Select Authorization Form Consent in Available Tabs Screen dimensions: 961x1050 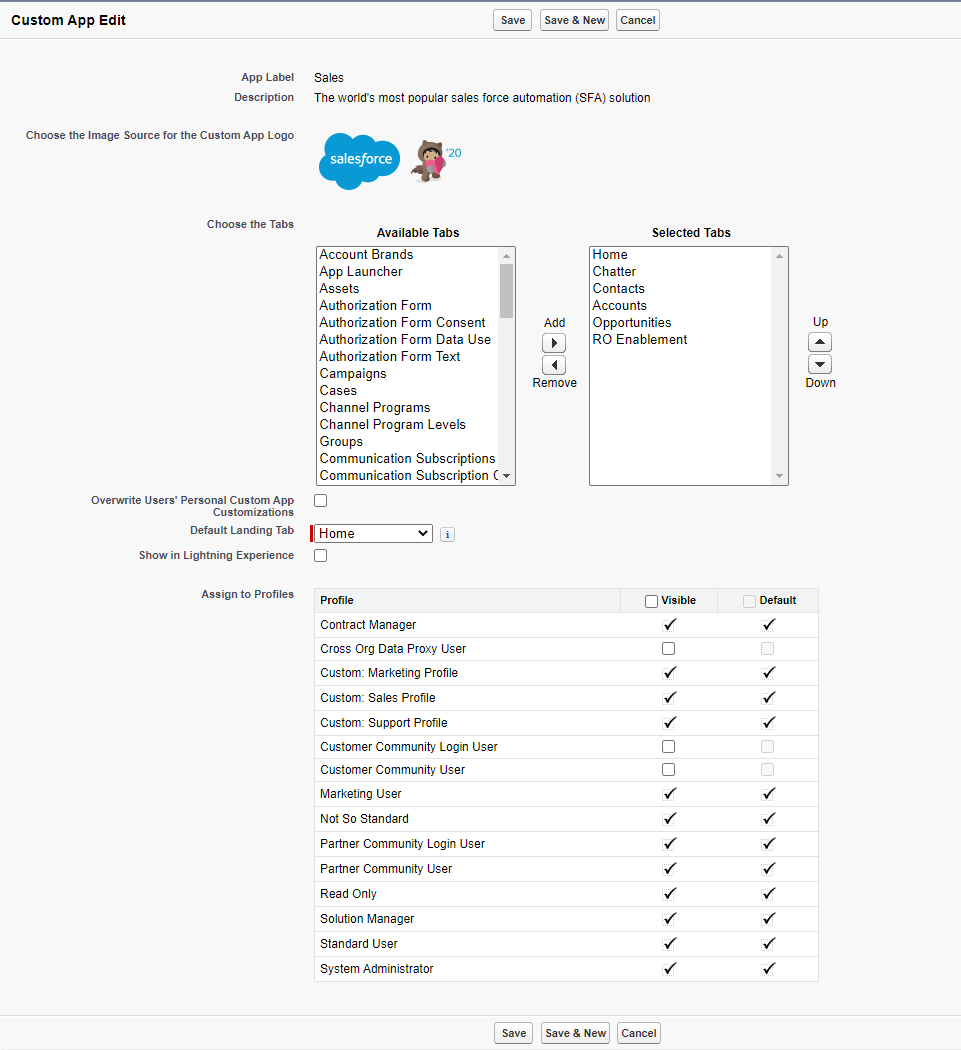(407, 323)
